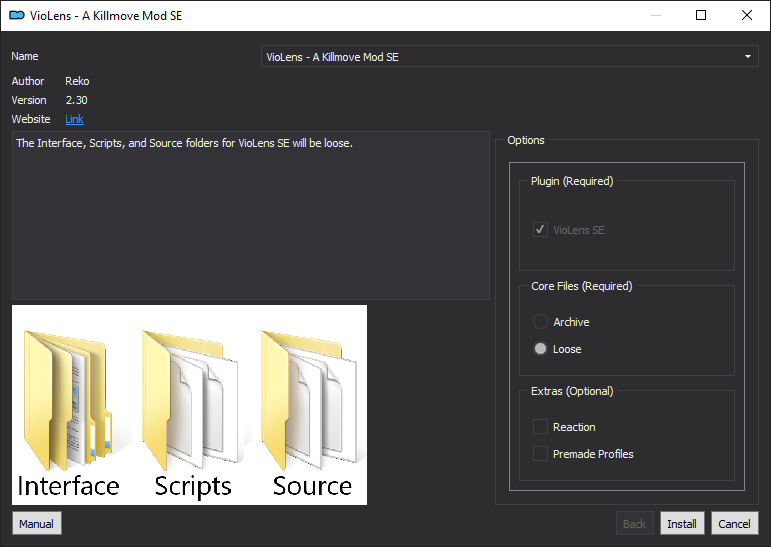
Task: Close the VioLens installer window
Action: pos(746,15)
